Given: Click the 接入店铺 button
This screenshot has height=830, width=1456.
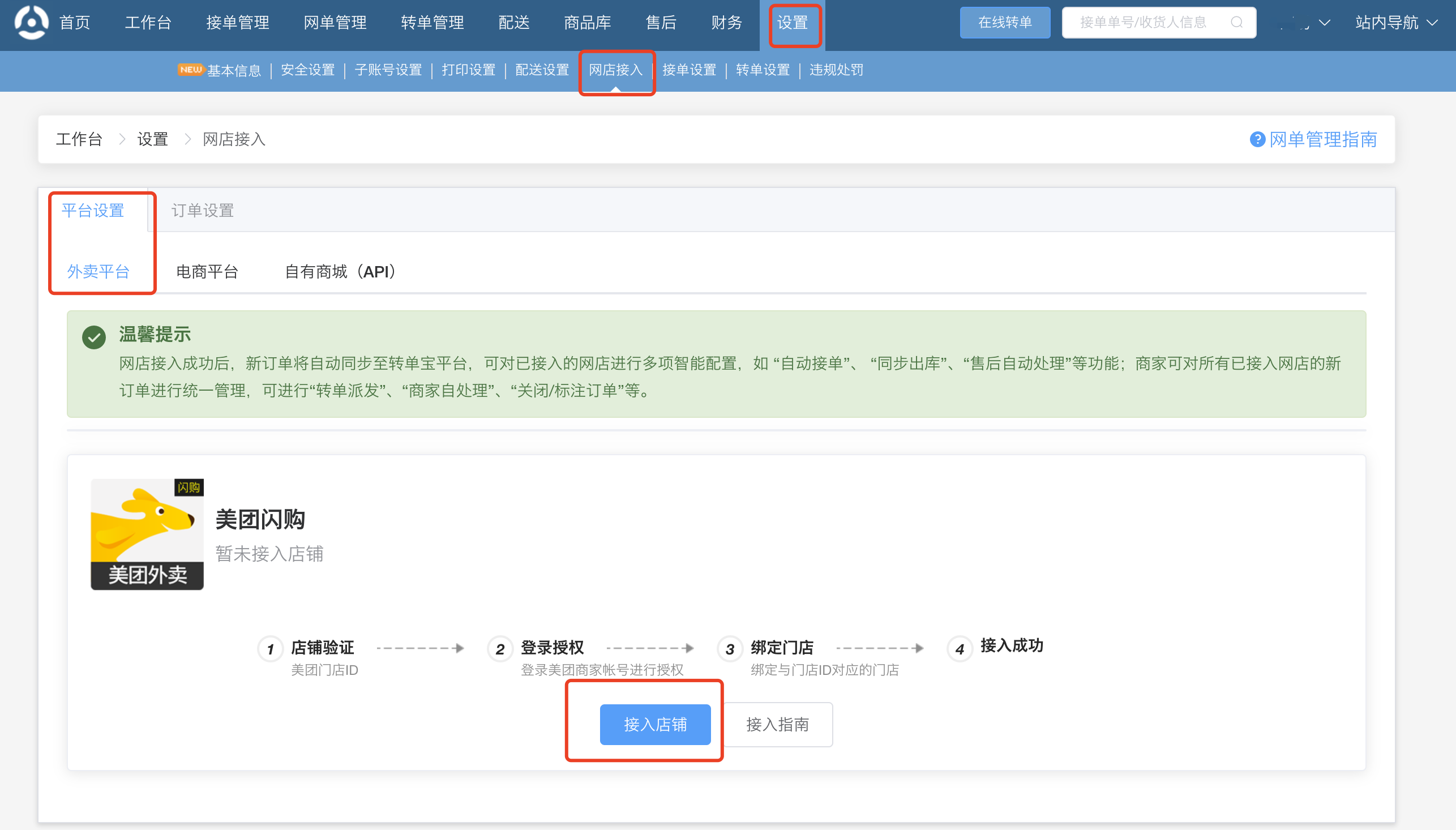Looking at the screenshot, I should coord(655,724).
